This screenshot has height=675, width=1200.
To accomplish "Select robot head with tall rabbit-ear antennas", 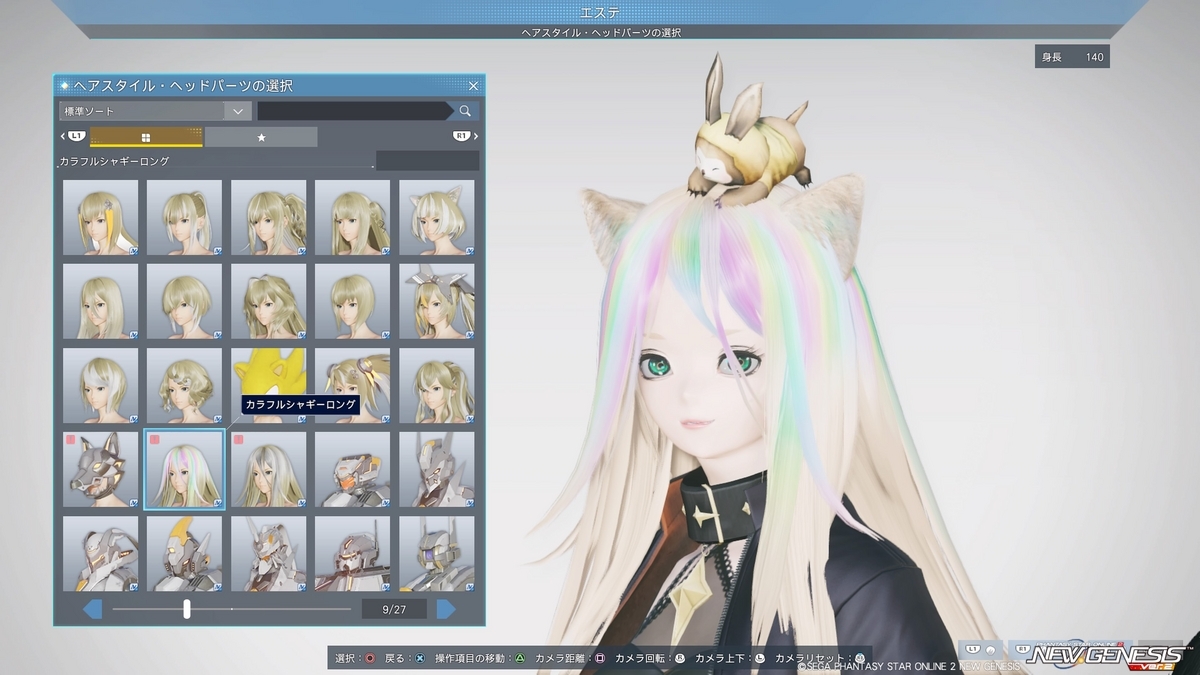I will pyautogui.click(x=437, y=469).
